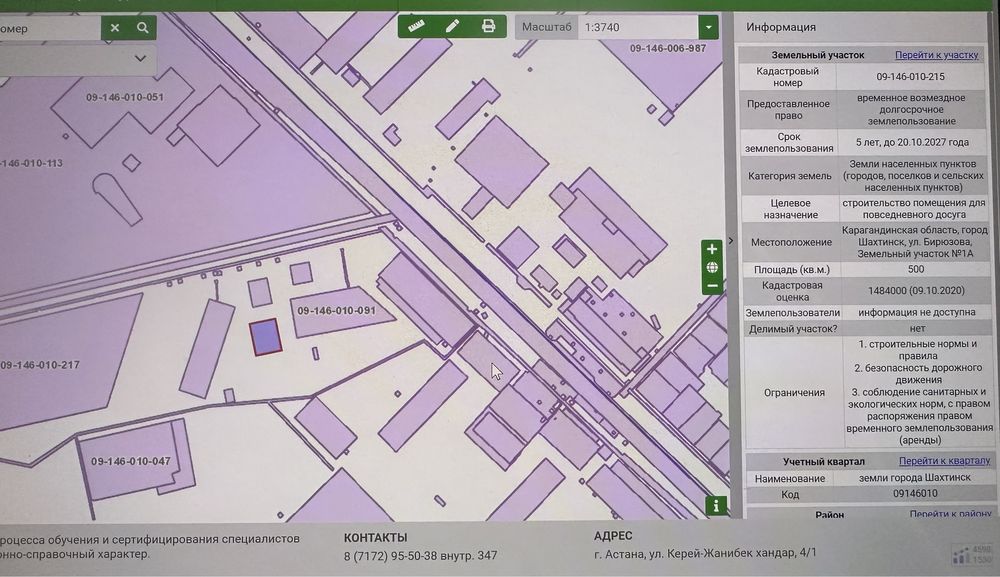Image resolution: width=1000 pixels, height=577 pixels.
Task: Print the map using printer icon
Action: click(488, 26)
